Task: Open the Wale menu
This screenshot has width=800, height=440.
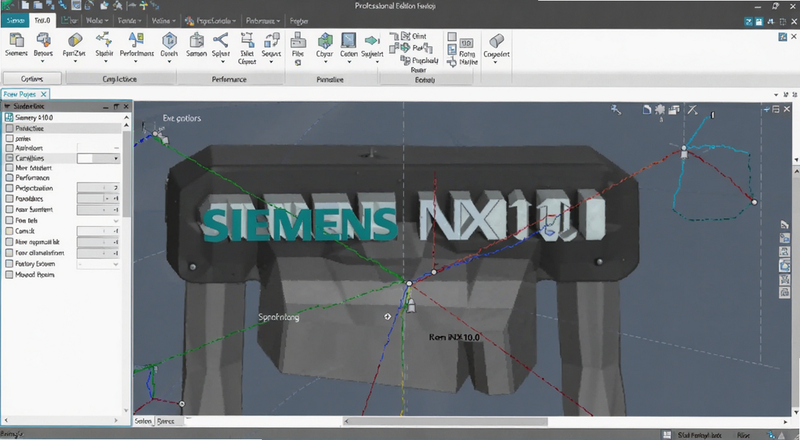Action: pos(97,20)
